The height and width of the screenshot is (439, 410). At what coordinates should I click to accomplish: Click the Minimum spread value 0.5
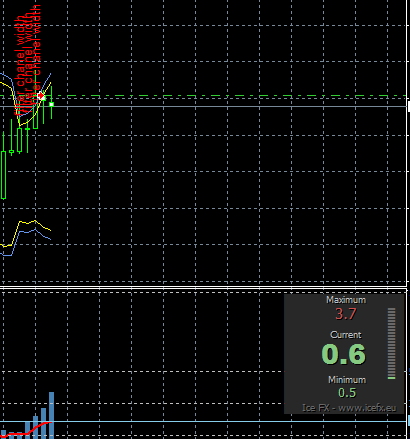(347, 393)
